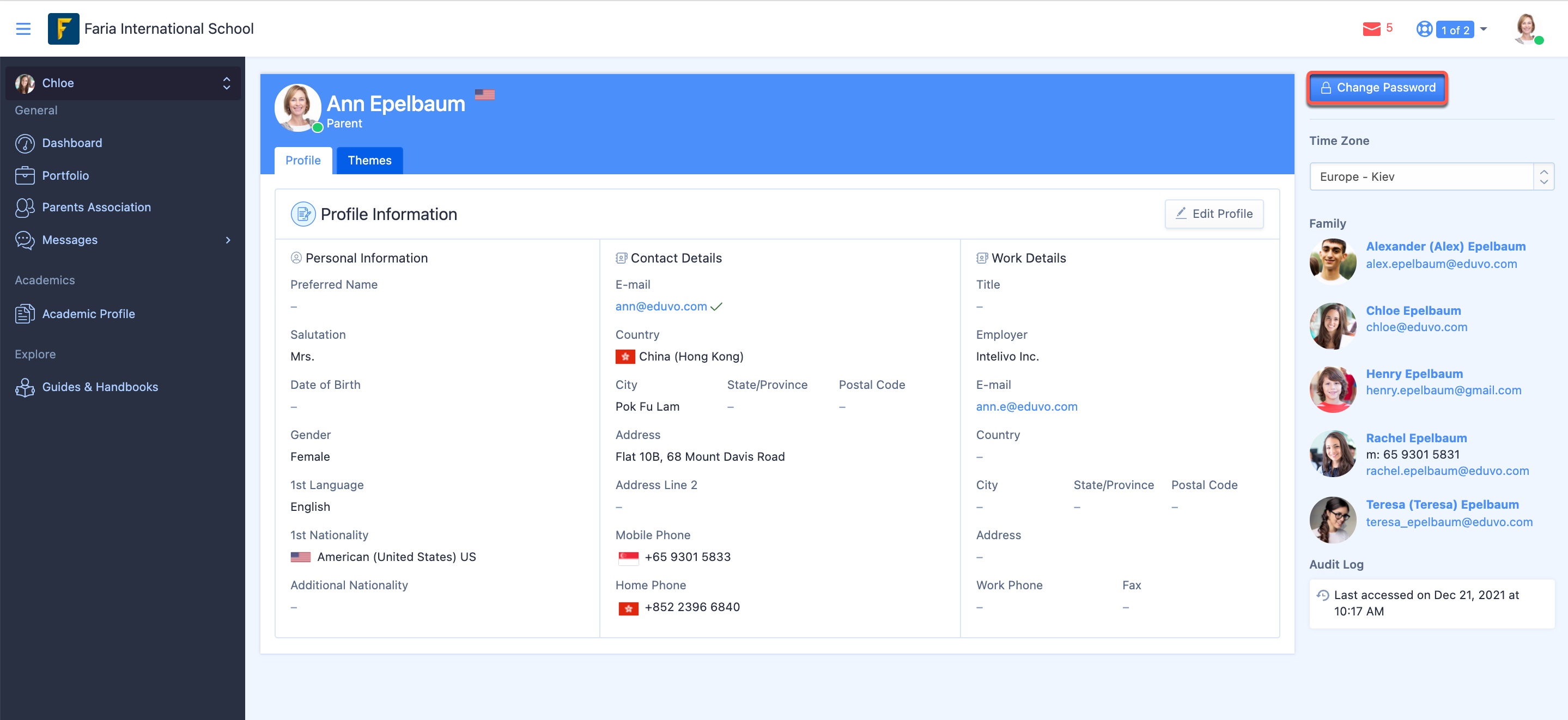Click the Work Details card icon
Screen dimensions: 1568x720
(x=982, y=258)
